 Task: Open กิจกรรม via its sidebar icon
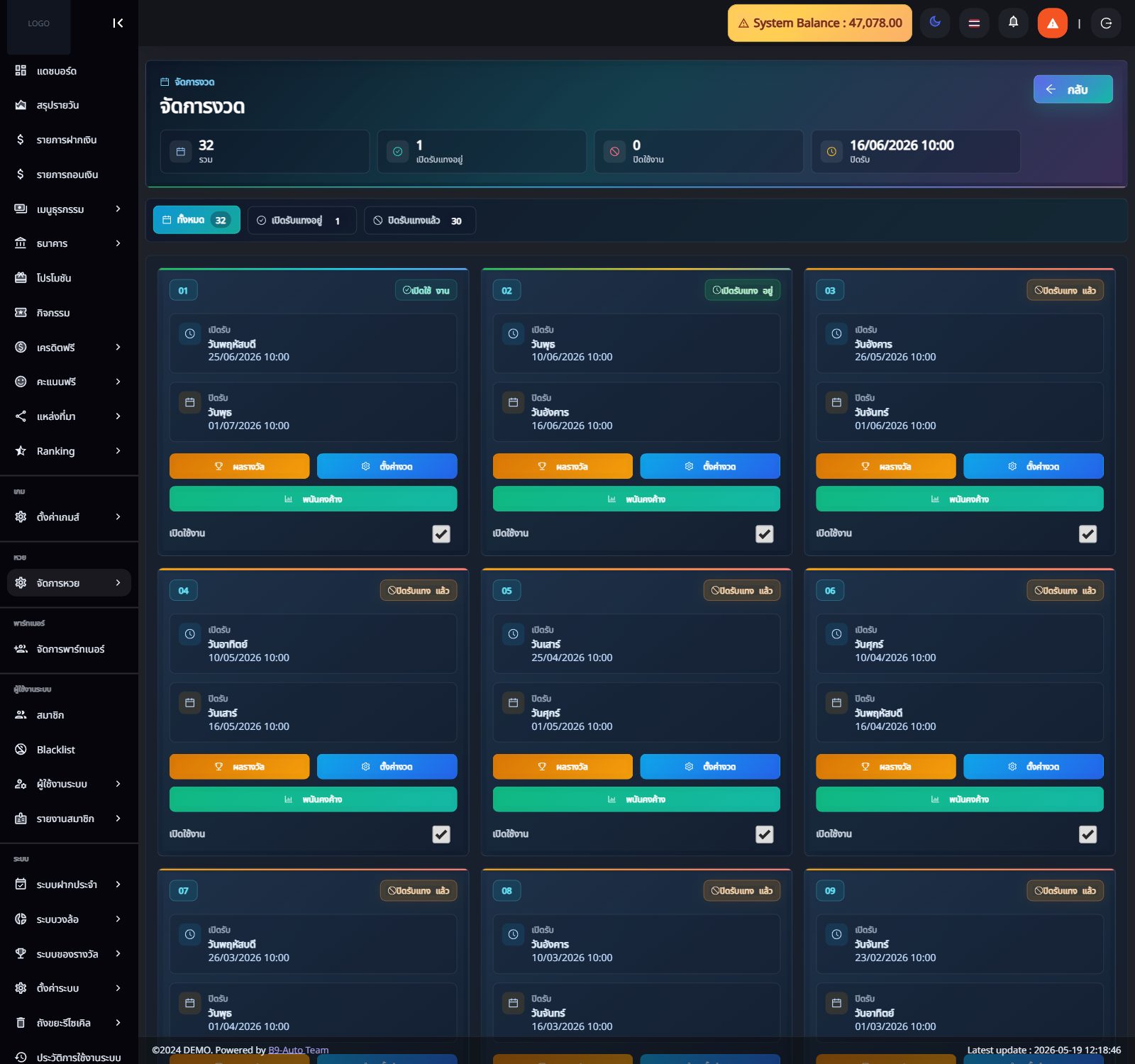coord(21,313)
